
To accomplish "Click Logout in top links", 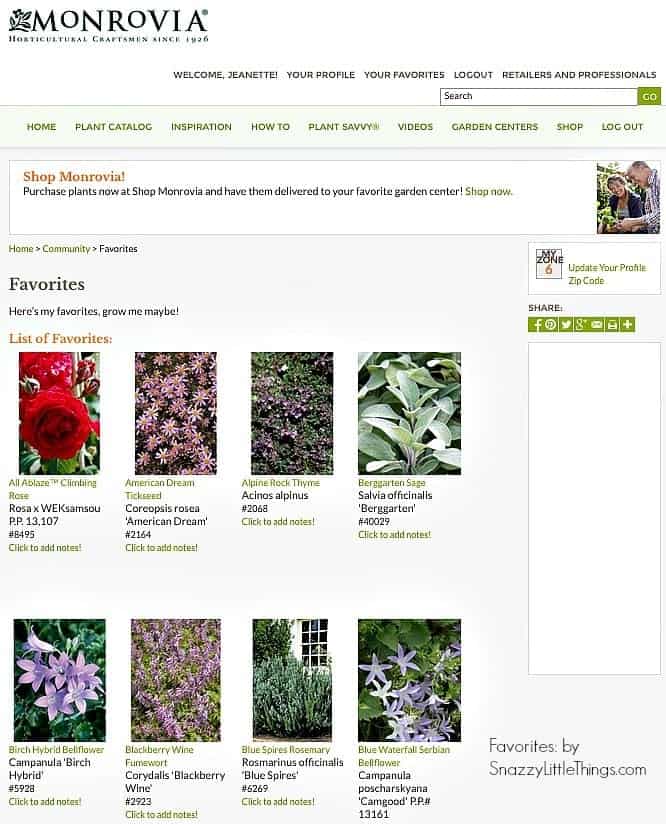I will 473,75.
